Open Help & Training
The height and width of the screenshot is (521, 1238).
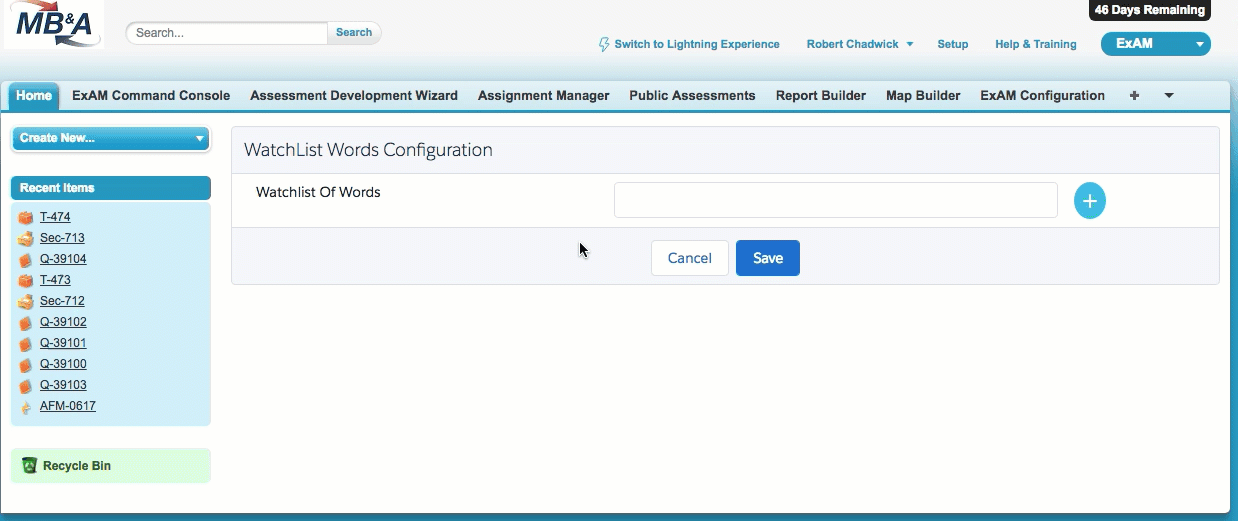(x=1036, y=44)
